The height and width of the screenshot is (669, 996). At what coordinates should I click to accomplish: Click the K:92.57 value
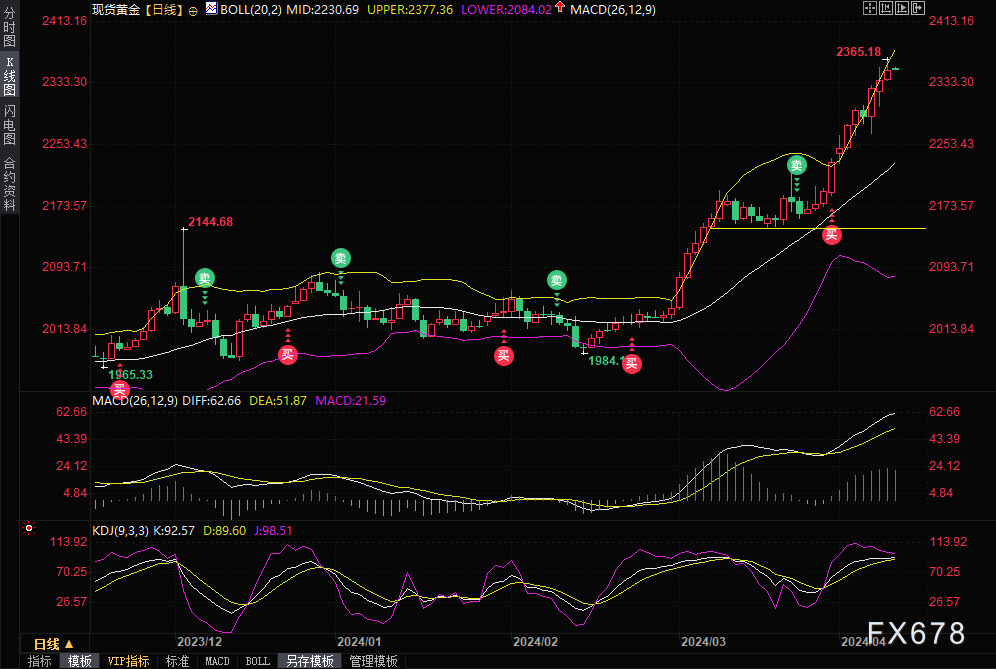click(174, 530)
